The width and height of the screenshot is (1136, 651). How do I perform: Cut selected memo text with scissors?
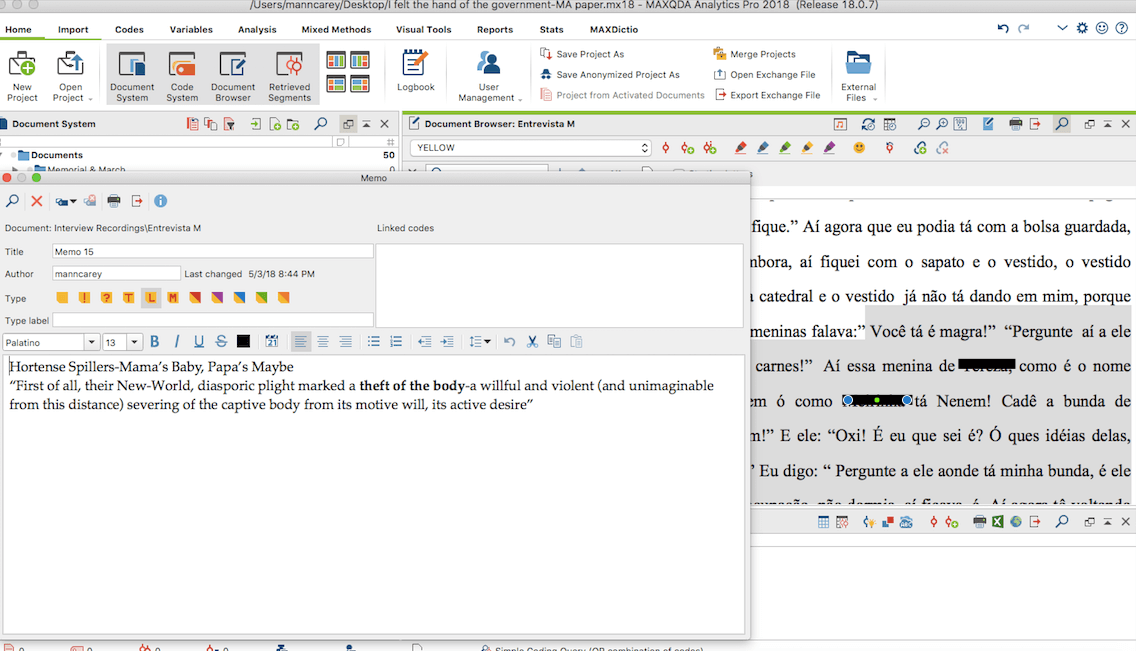click(532, 341)
